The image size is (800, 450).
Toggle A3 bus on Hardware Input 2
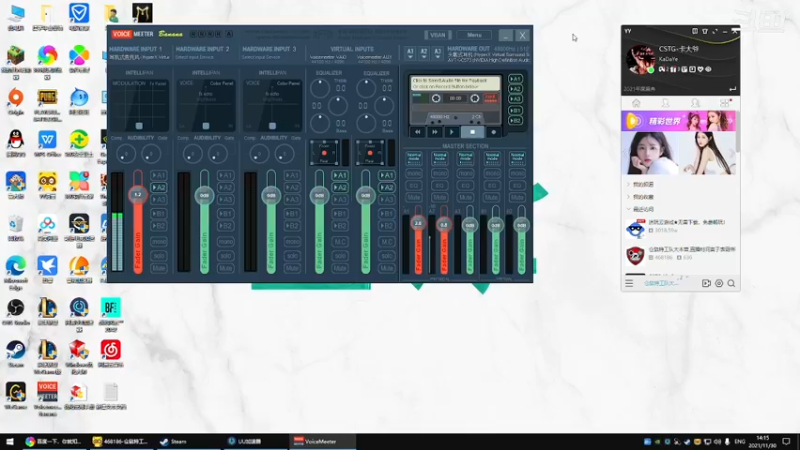(x=226, y=199)
